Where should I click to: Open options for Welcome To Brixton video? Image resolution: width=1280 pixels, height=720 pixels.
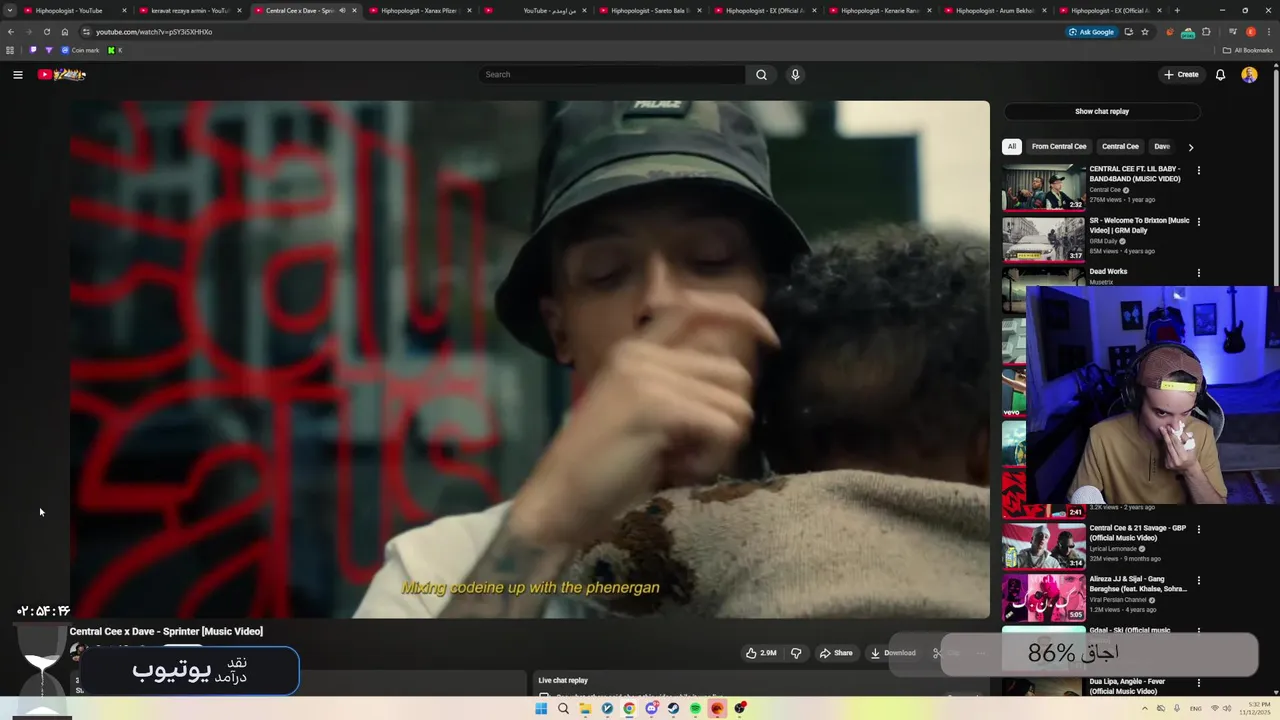click(1198, 222)
